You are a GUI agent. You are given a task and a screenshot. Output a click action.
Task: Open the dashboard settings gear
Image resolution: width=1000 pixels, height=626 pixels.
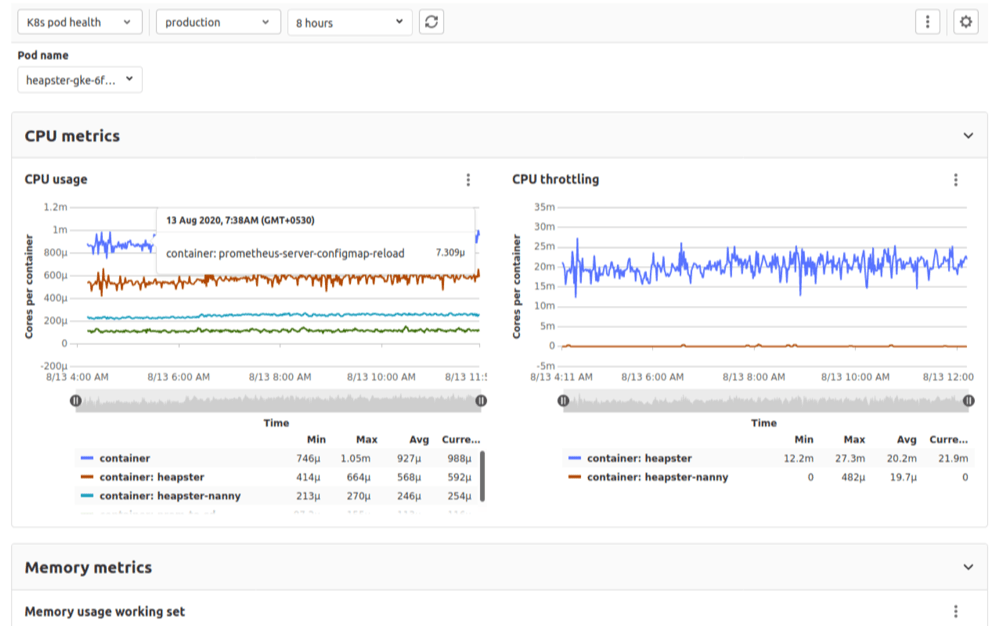[963, 21]
